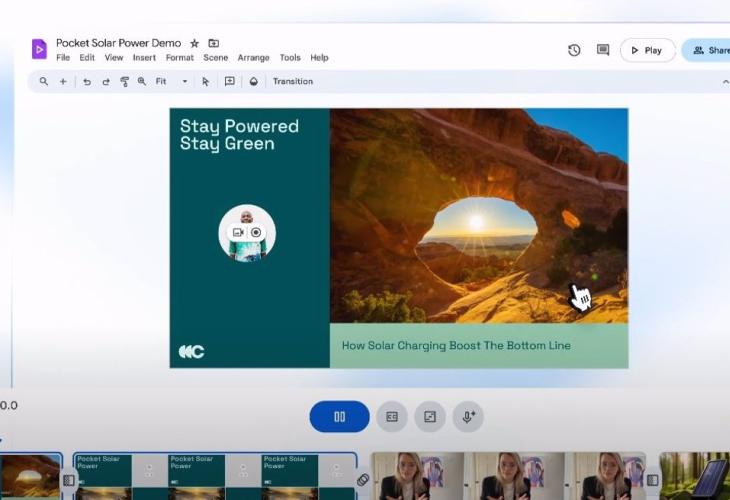Click the search magnifier in the toolbar
The height and width of the screenshot is (500, 730).
(x=44, y=82)
